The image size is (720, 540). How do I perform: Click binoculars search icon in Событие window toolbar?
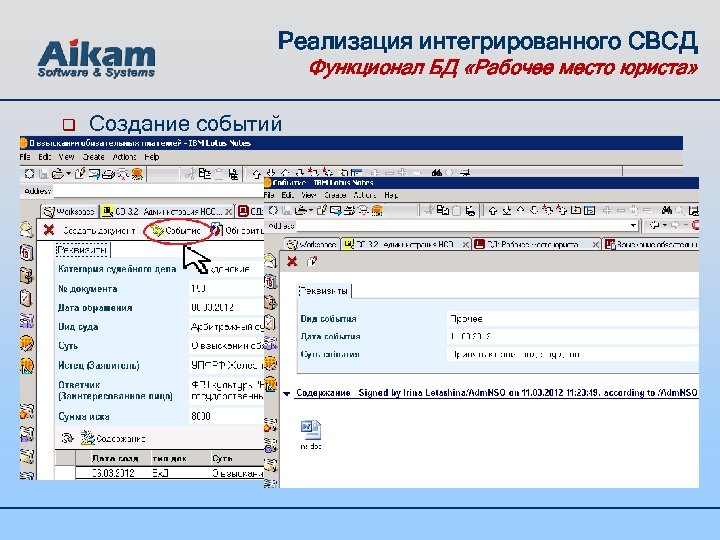pyautogui.click(x=667, y=210)
